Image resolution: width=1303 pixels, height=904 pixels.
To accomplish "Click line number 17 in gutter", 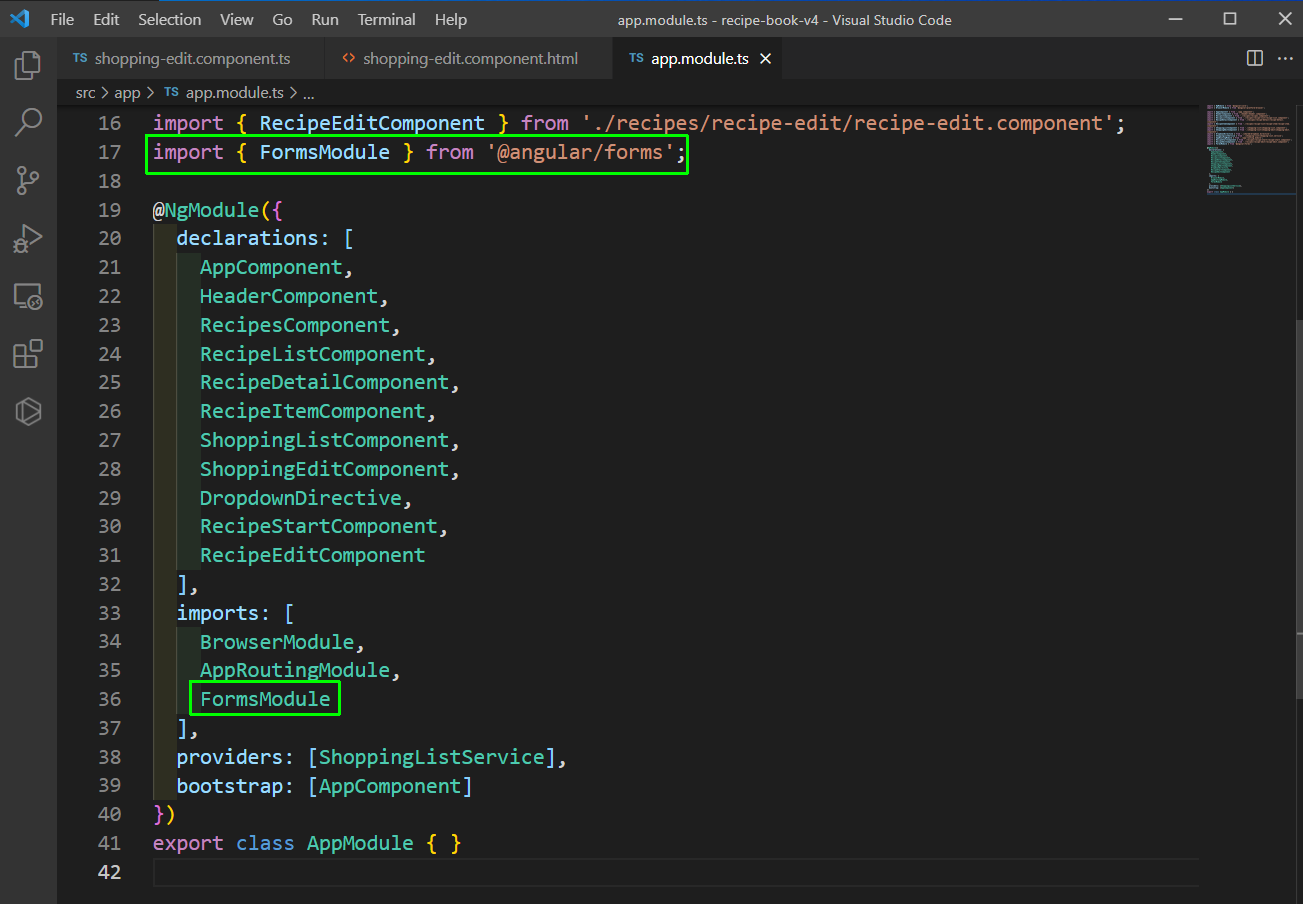I will (109, 152).
